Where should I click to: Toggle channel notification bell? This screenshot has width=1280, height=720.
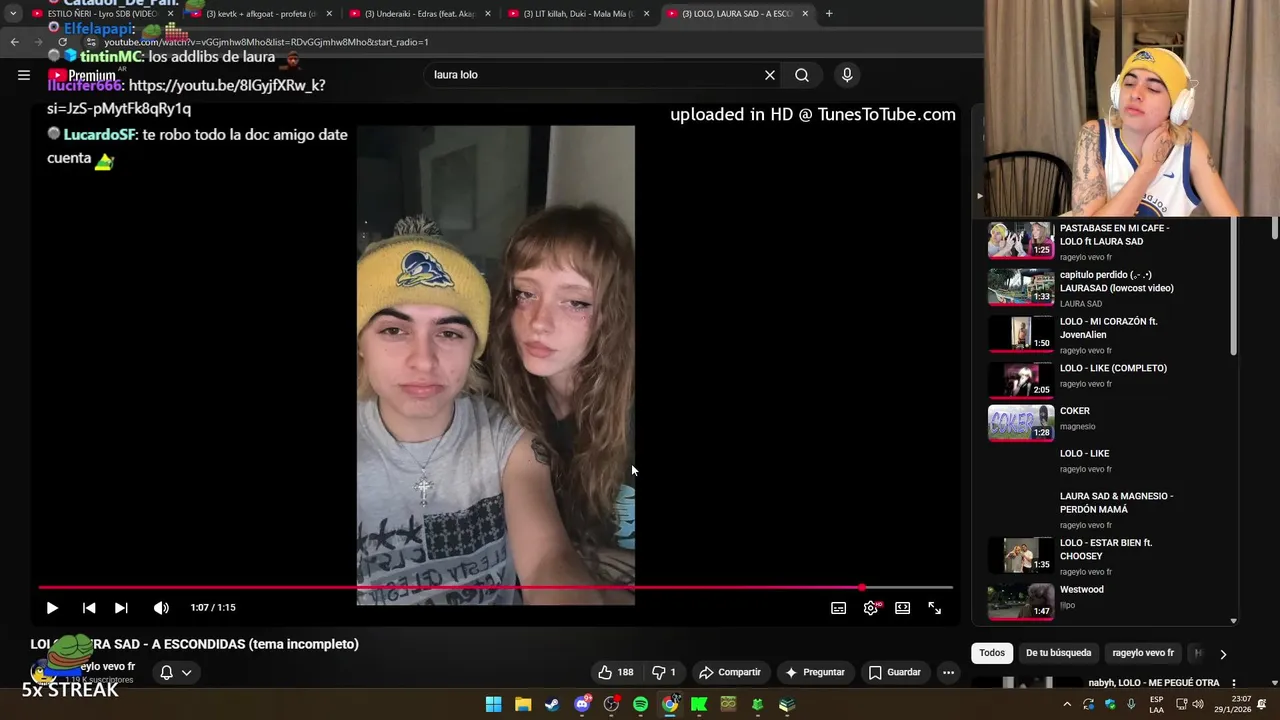tap(167, 673)
